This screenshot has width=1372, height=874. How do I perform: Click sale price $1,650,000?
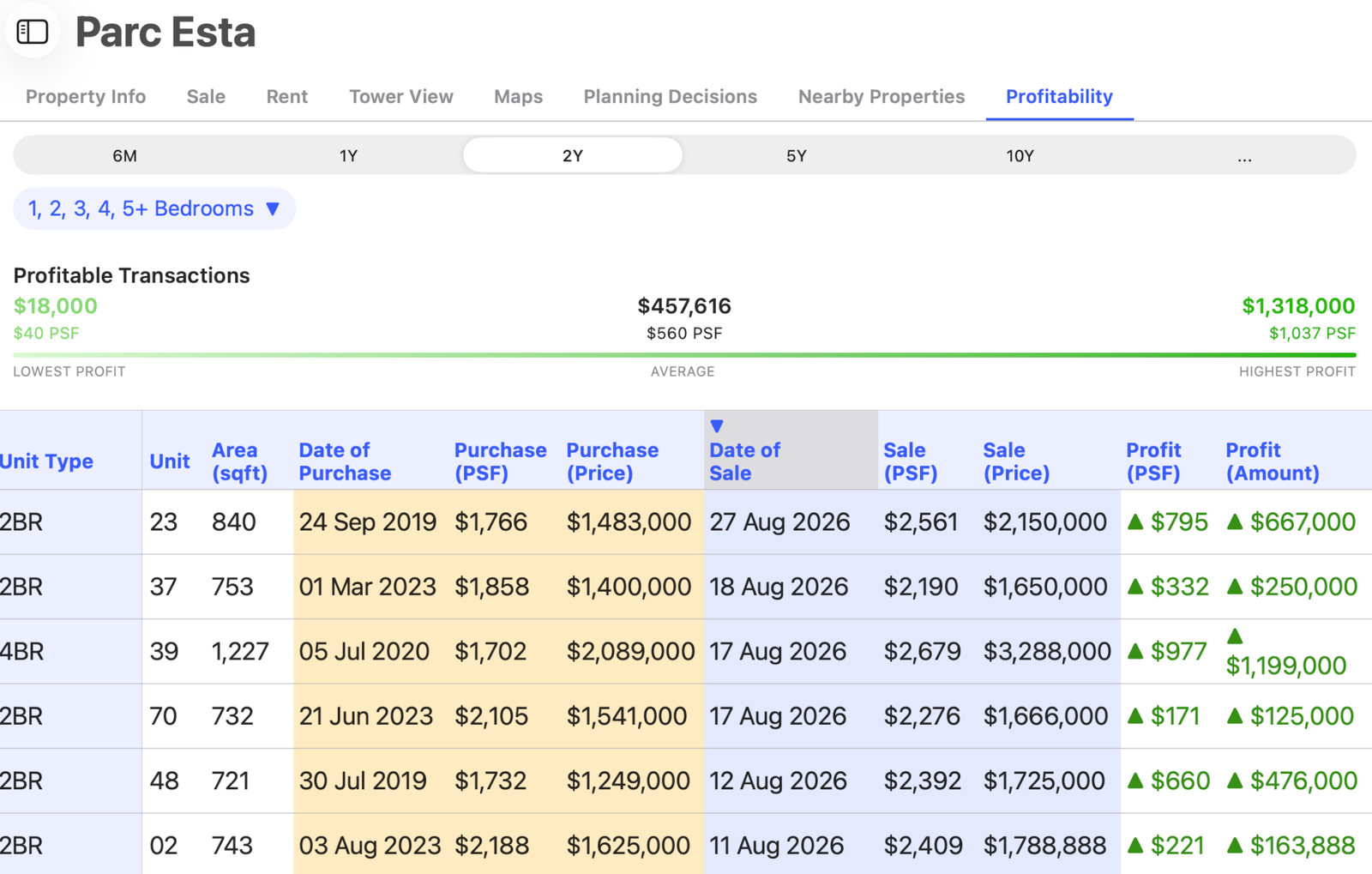click(1044, 587)
